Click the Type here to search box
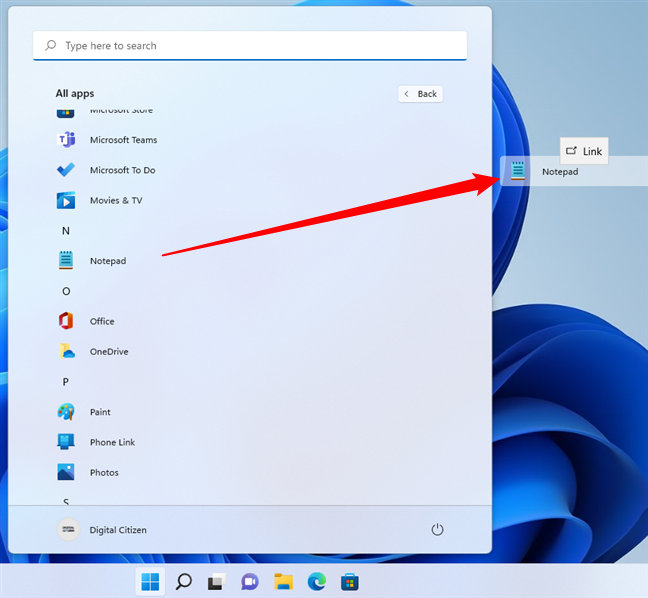This screenshot has width=648, height=598. pos(250,46)
